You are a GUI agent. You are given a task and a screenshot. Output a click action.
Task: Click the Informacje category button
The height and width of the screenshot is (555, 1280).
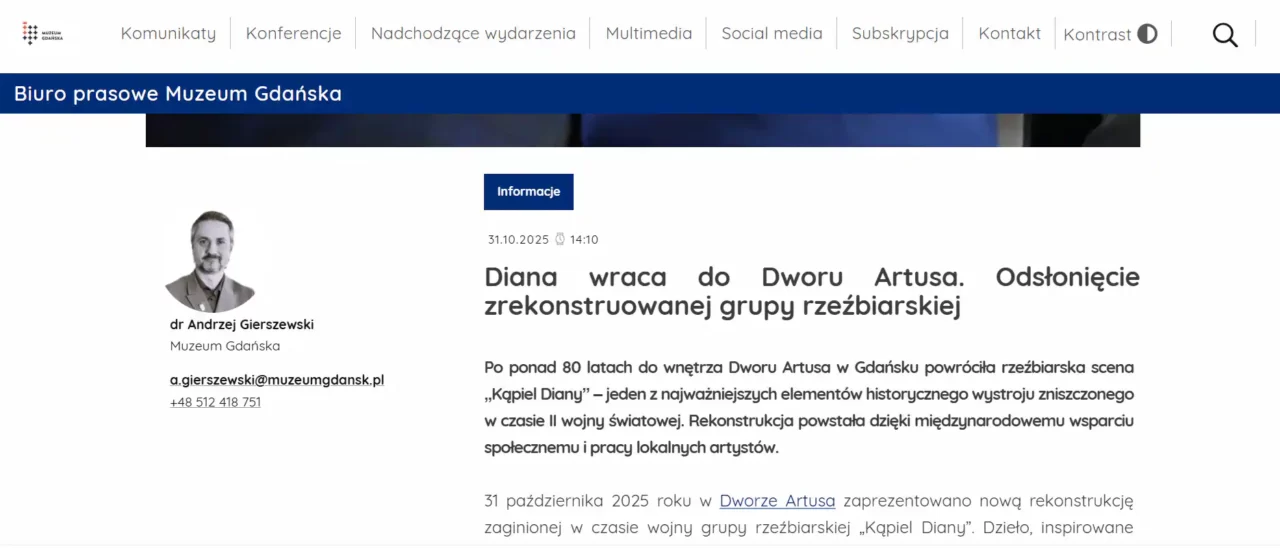[x=528, y=192]
